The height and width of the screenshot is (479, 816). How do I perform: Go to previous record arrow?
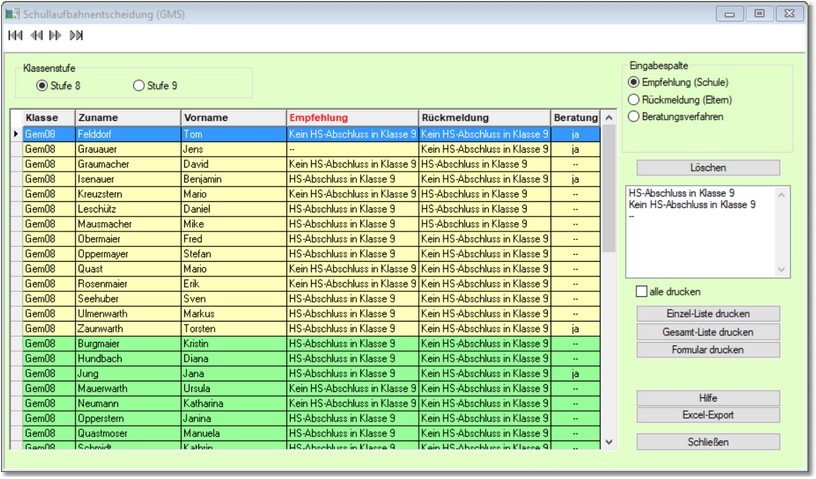pyautogui.click(x=36, y=35)
